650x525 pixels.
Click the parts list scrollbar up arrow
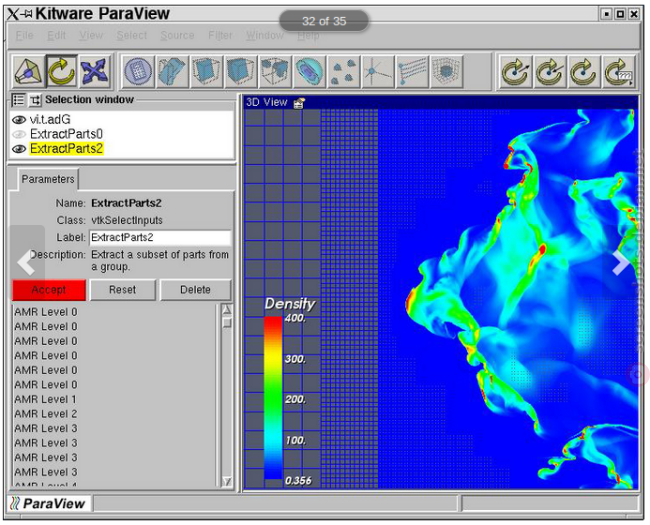pos(227,309)
